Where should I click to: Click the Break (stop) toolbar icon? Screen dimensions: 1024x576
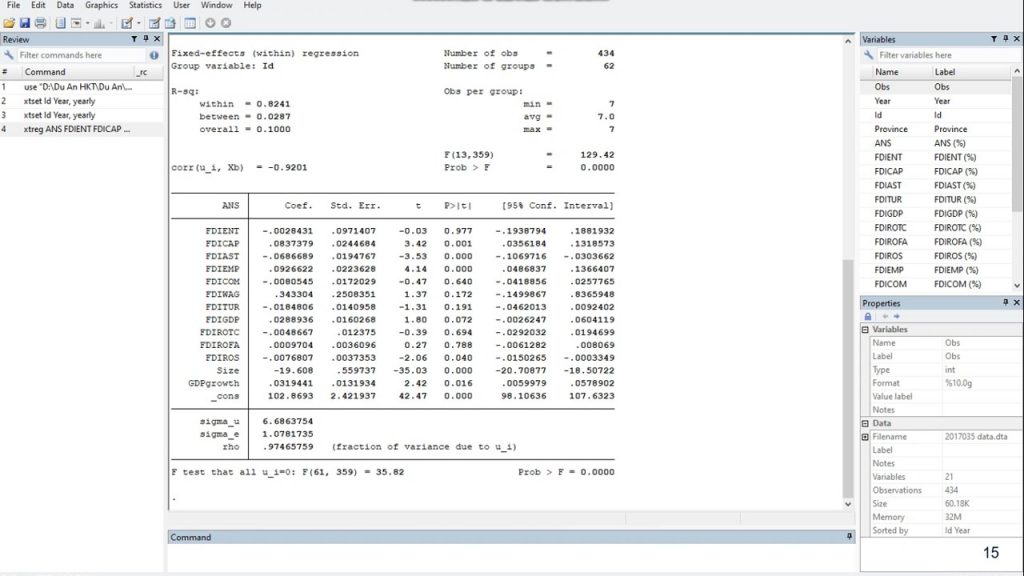[226, 22]
